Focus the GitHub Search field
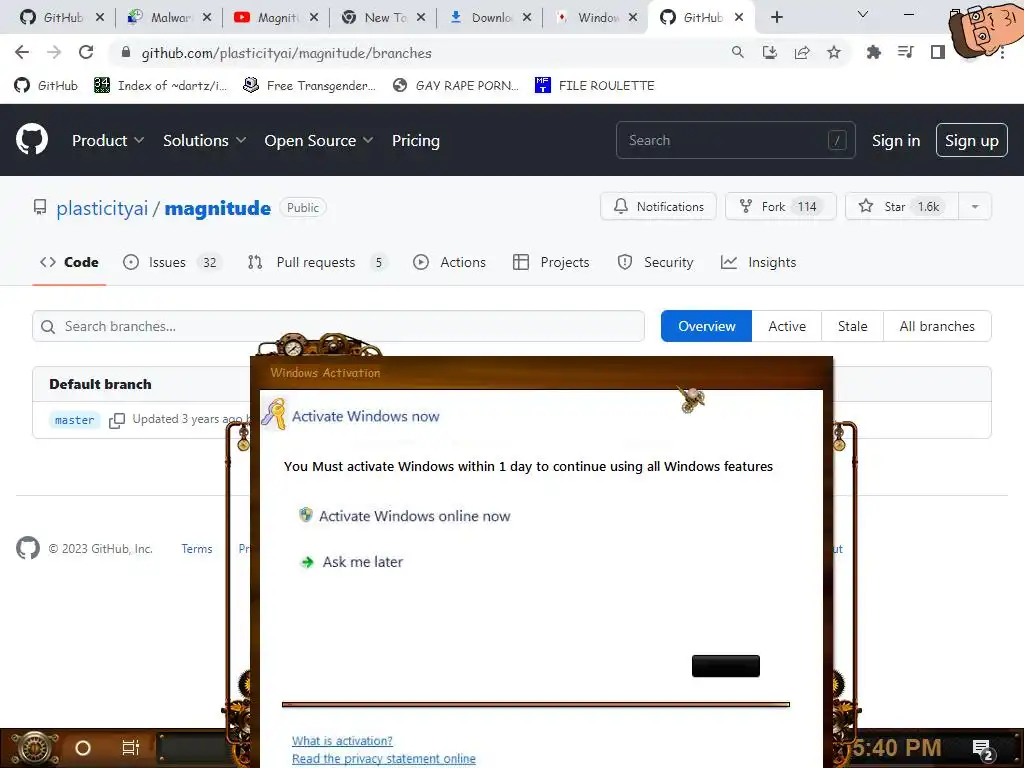The width and height of the screenshot is (1024, 768). 735,140
